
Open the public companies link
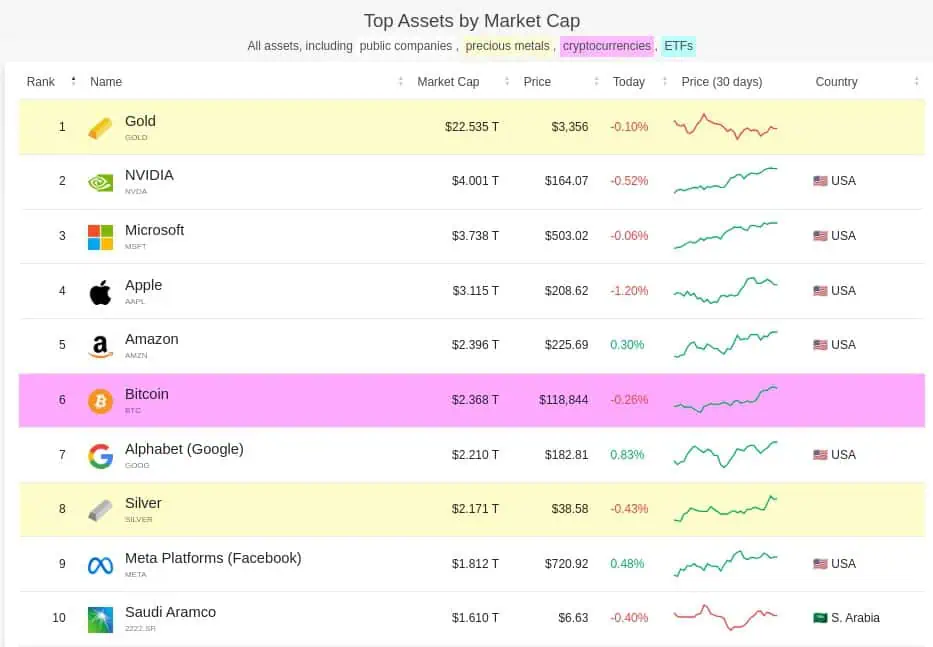406,46
